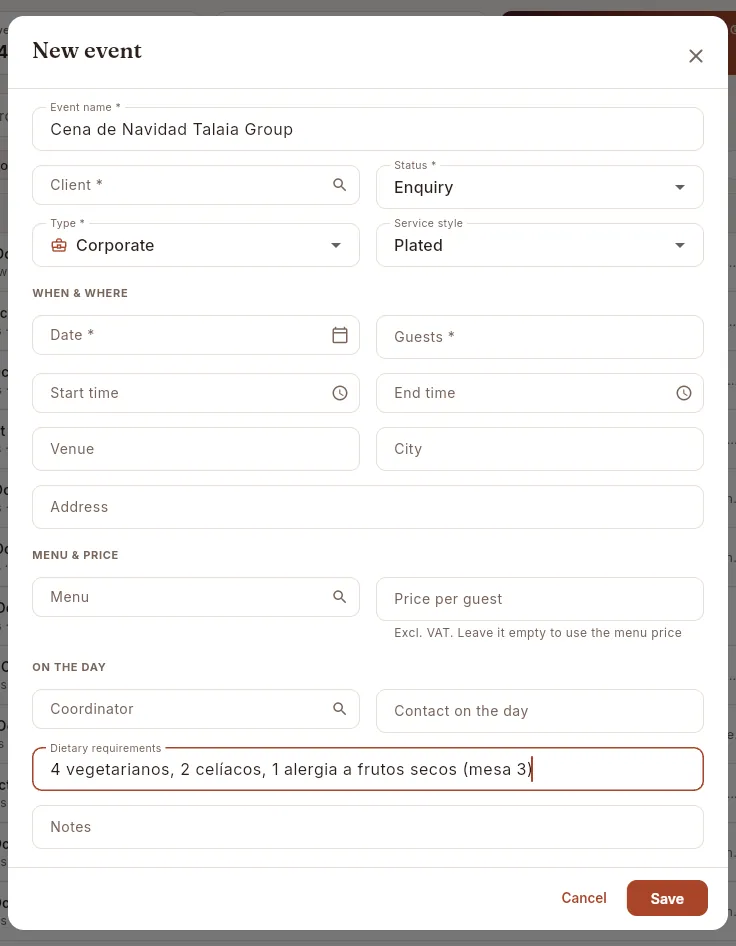
Task: Edit the Event name field
Action: click(x=367, y=129)
